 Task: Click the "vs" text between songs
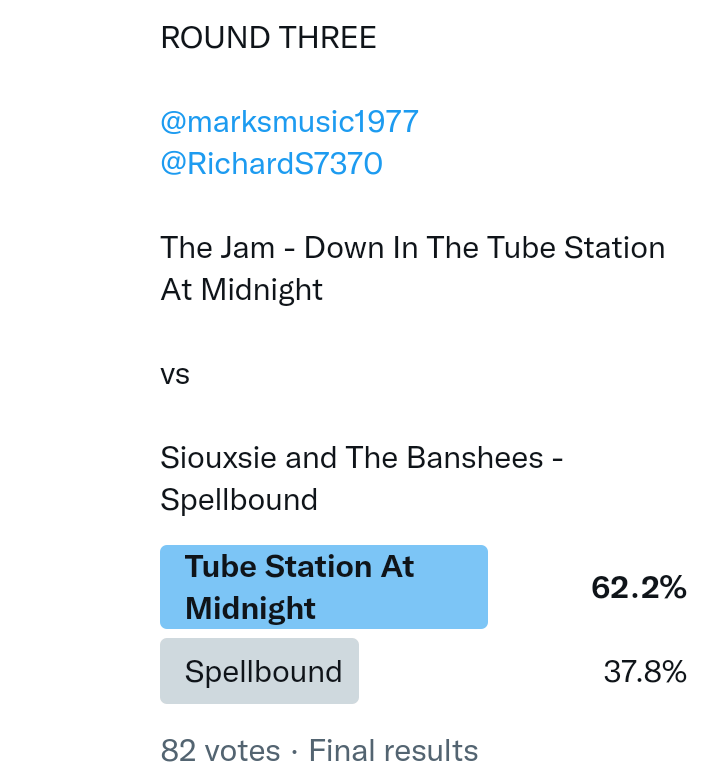(x=175, y=374)
